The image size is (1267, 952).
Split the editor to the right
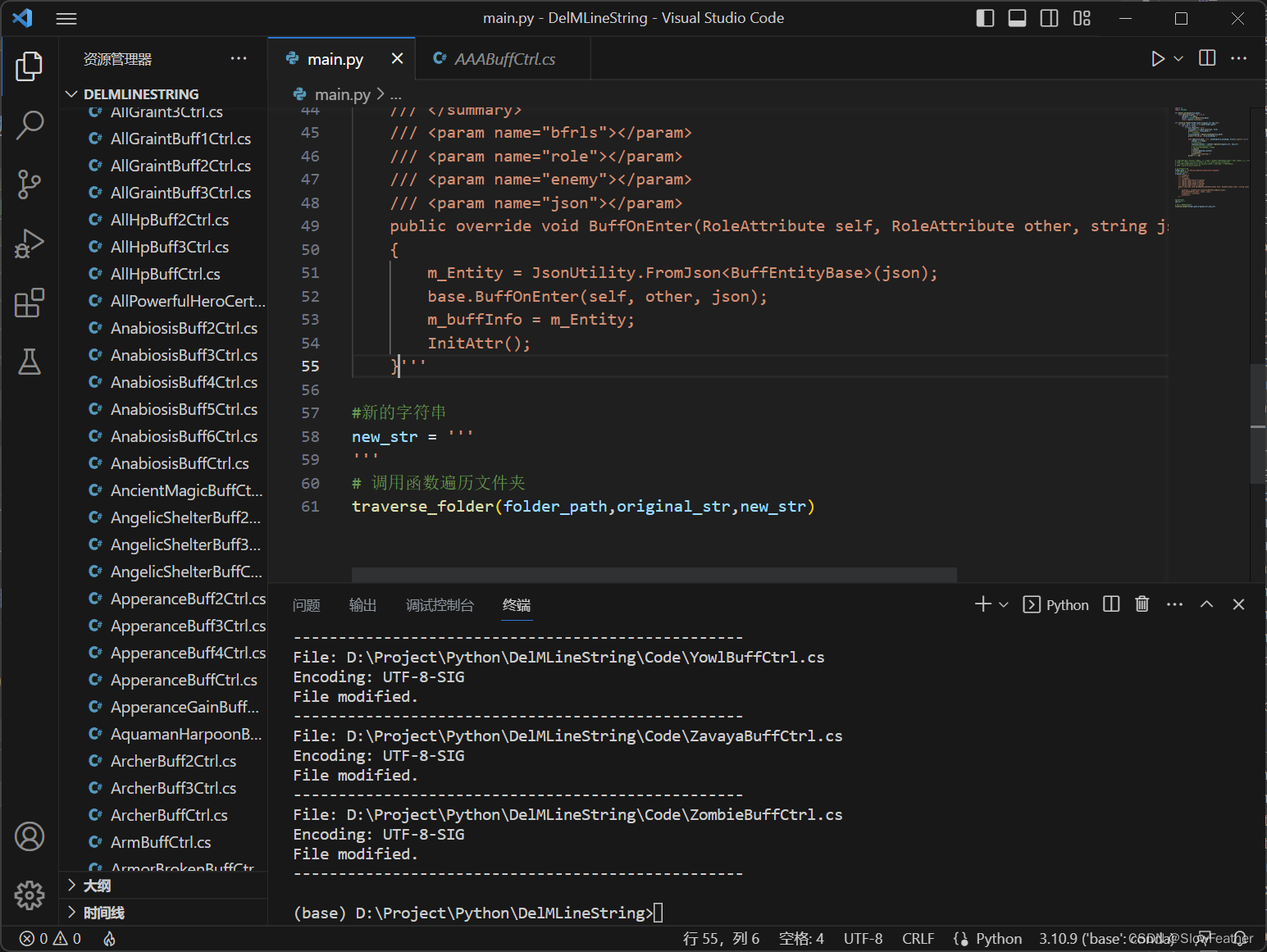tap(1207, 57)
